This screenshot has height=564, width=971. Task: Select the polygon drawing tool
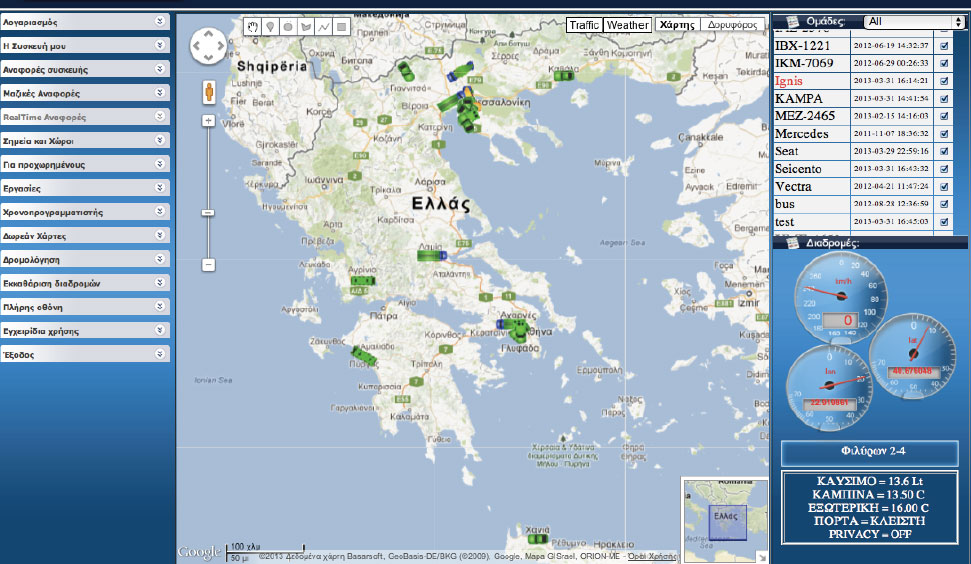pos(306,27)
